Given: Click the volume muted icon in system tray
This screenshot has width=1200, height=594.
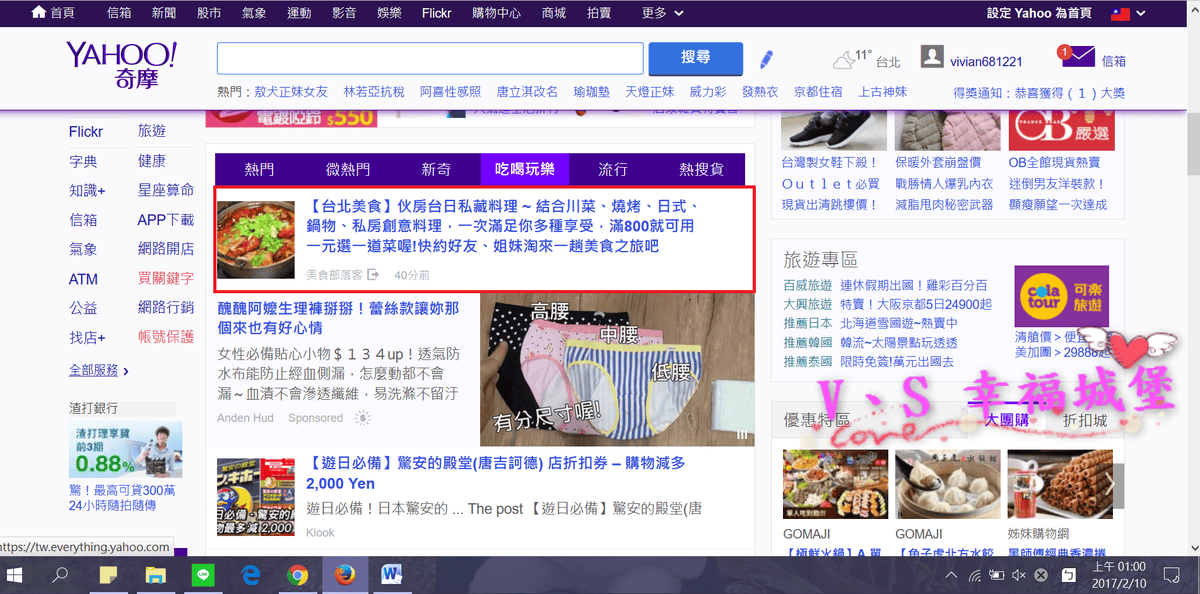Looking at the screenshot, I should point(1019,575).
